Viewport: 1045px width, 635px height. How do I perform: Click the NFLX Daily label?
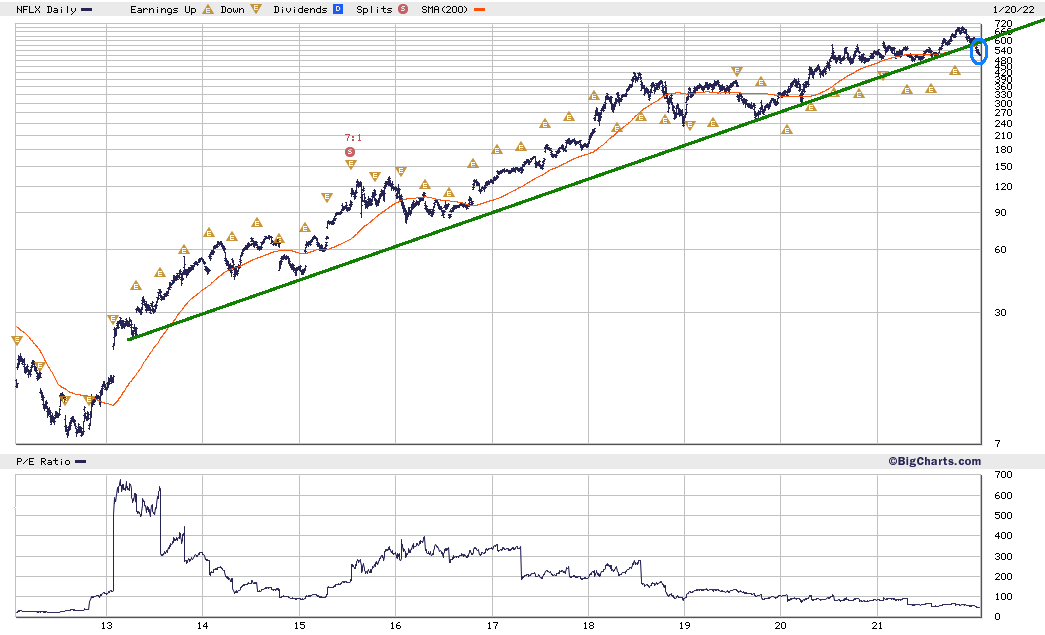47,9
